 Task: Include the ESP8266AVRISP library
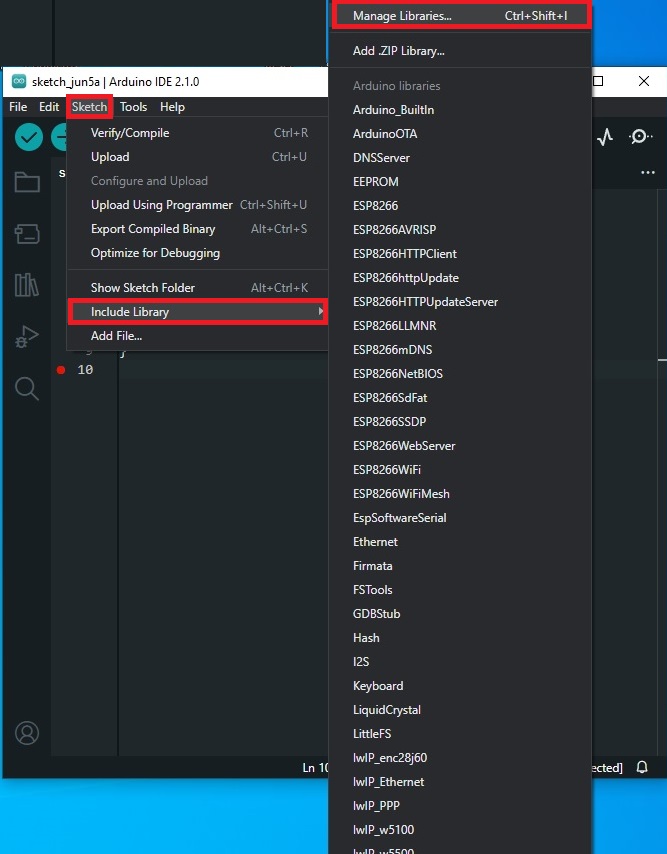(461, 229)
